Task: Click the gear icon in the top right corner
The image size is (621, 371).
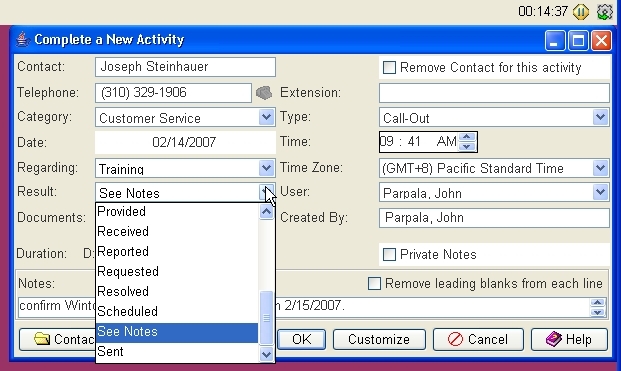Action: 604,12
